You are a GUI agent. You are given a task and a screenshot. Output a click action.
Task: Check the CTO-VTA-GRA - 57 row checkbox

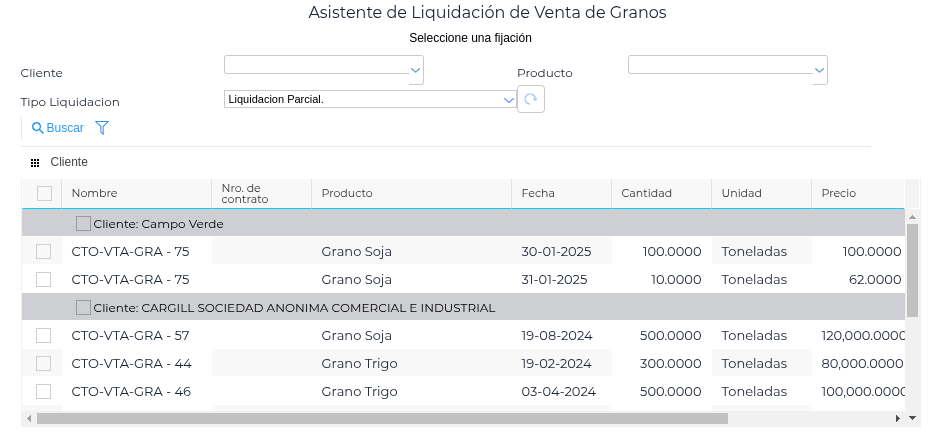click(43, 335)
